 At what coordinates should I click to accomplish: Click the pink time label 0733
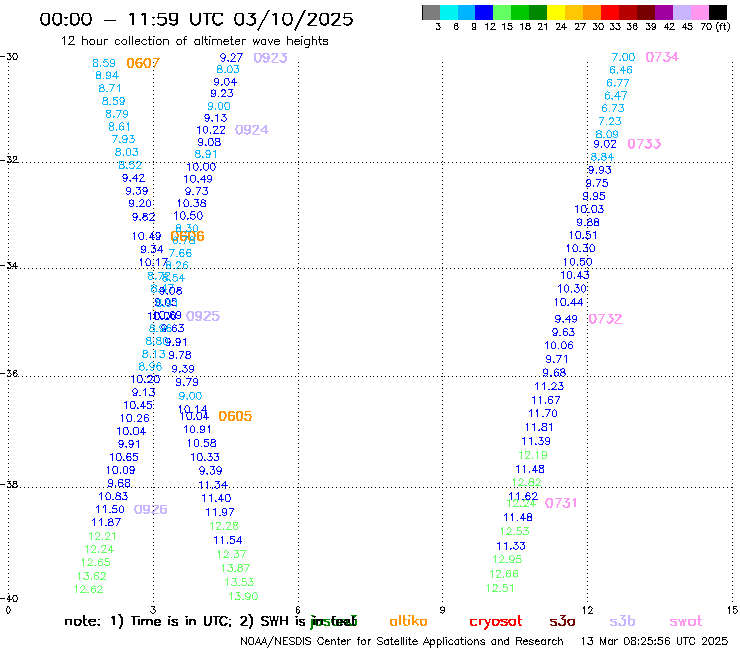[x=644, y=144]
